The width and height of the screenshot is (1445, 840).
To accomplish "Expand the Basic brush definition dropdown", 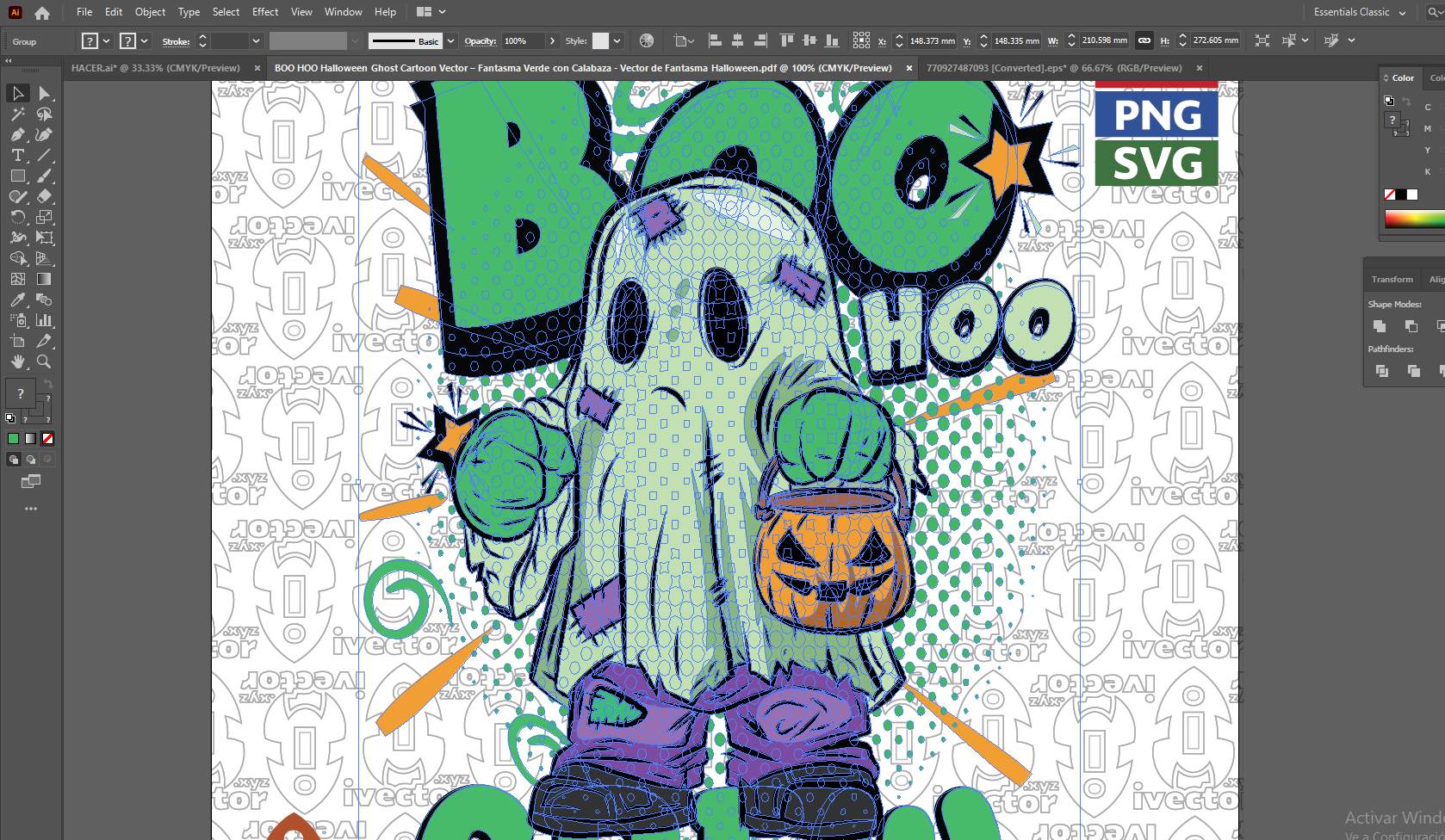I will point(451,40).
